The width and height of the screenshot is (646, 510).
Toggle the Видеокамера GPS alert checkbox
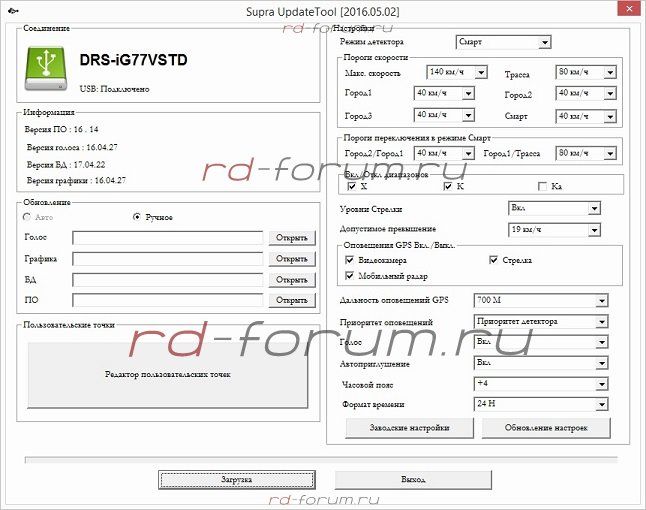(x=350, y=260)
